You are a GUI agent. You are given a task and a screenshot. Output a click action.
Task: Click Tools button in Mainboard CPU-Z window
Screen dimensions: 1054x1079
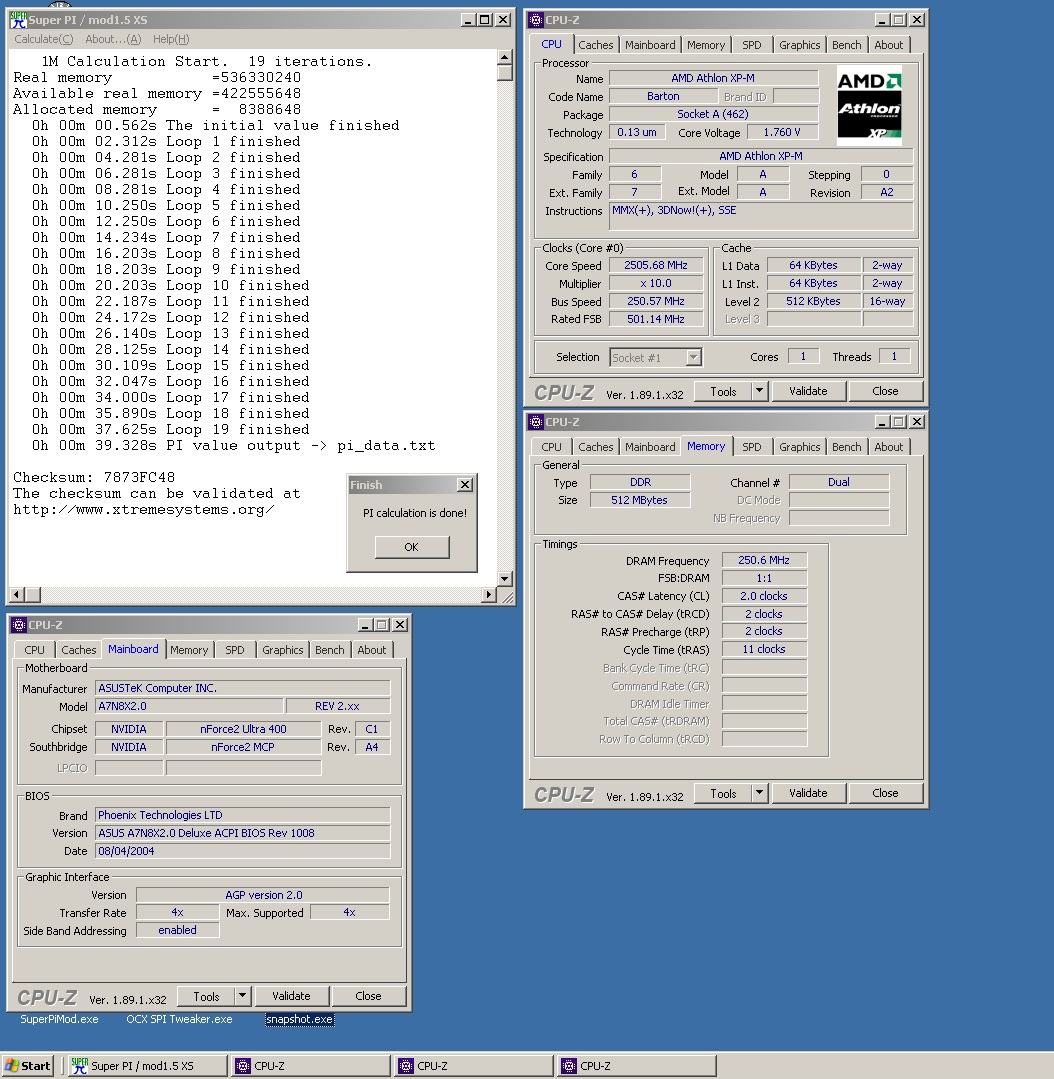pyautogui.click(x=206, y=996)
